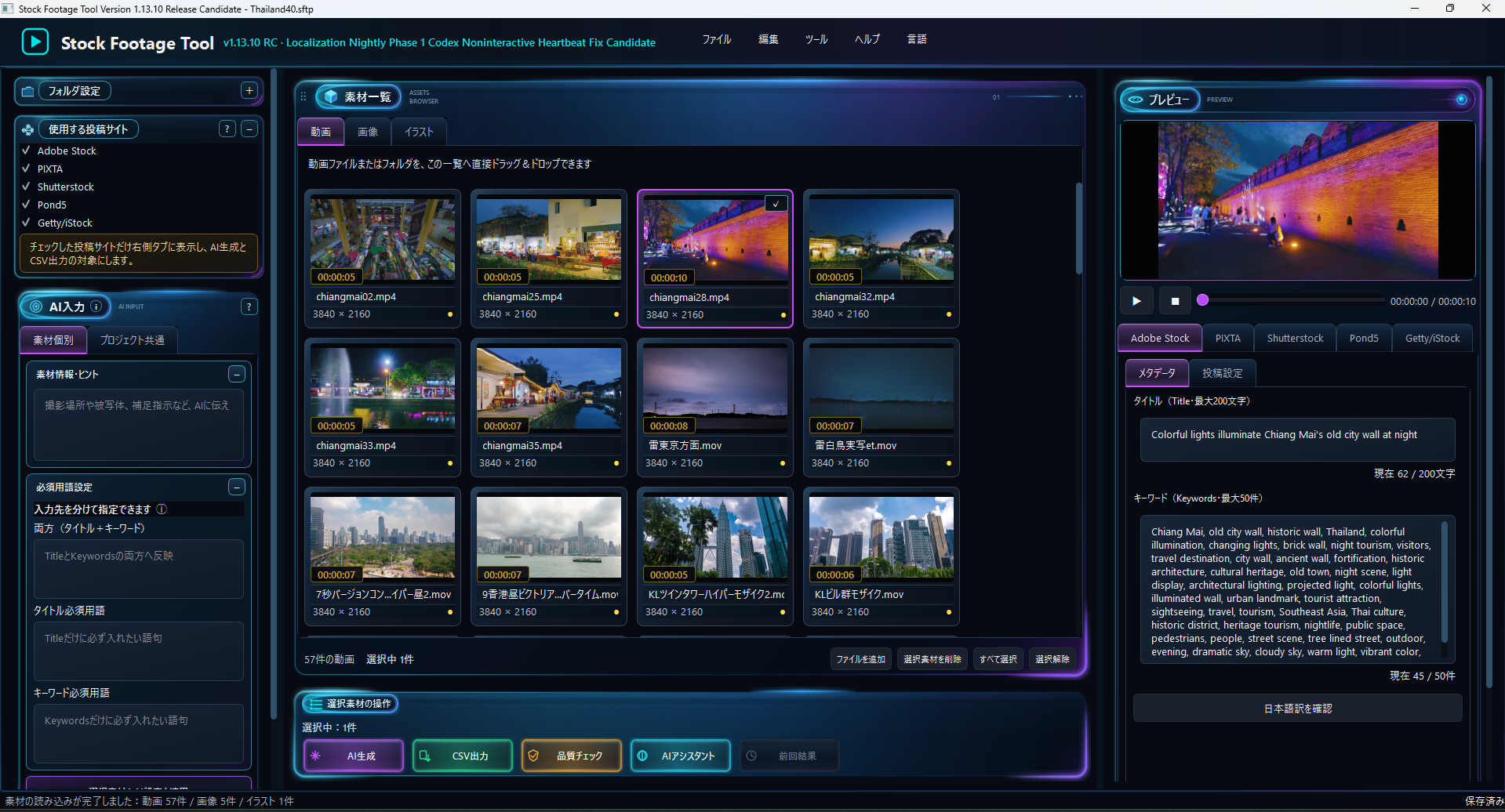Stop the preview playback

pyautogui.click(x=1175, y=301)
